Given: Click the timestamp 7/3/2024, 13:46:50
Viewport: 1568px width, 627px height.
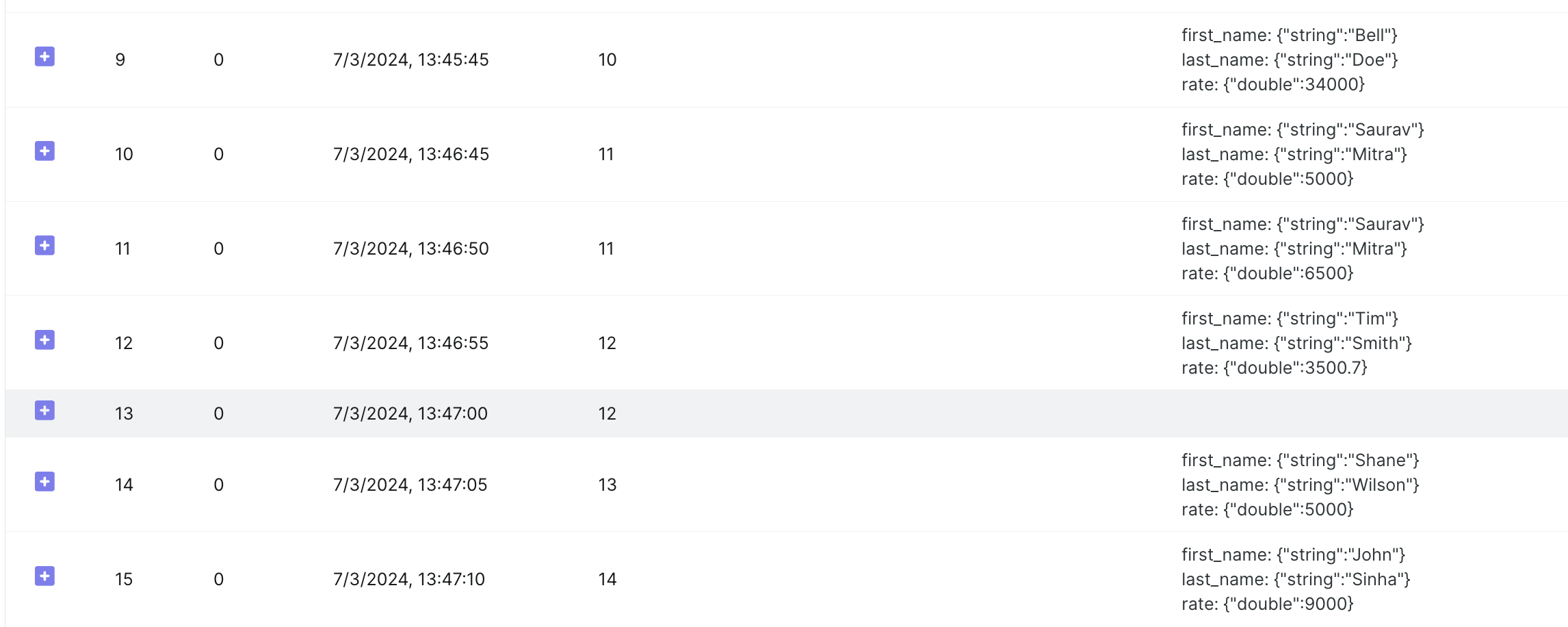Looking at the screenshot, I should tap(410, 249).
